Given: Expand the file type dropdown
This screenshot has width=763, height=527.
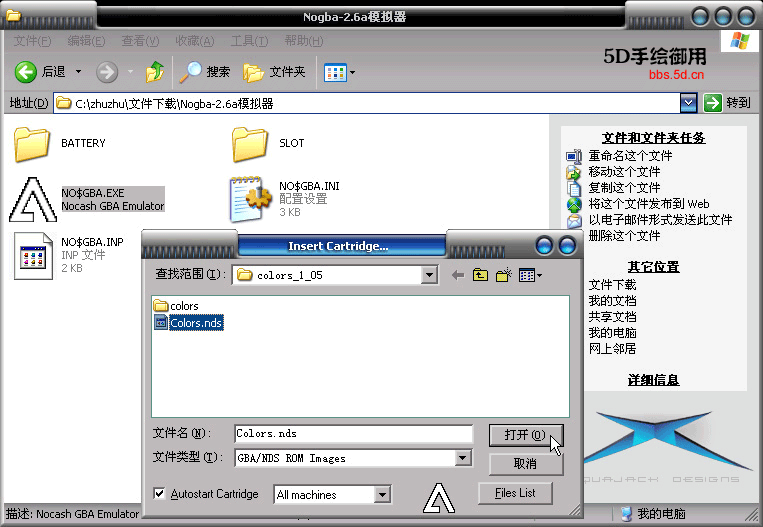Looking at the screenshot, I should pos(463,458).
